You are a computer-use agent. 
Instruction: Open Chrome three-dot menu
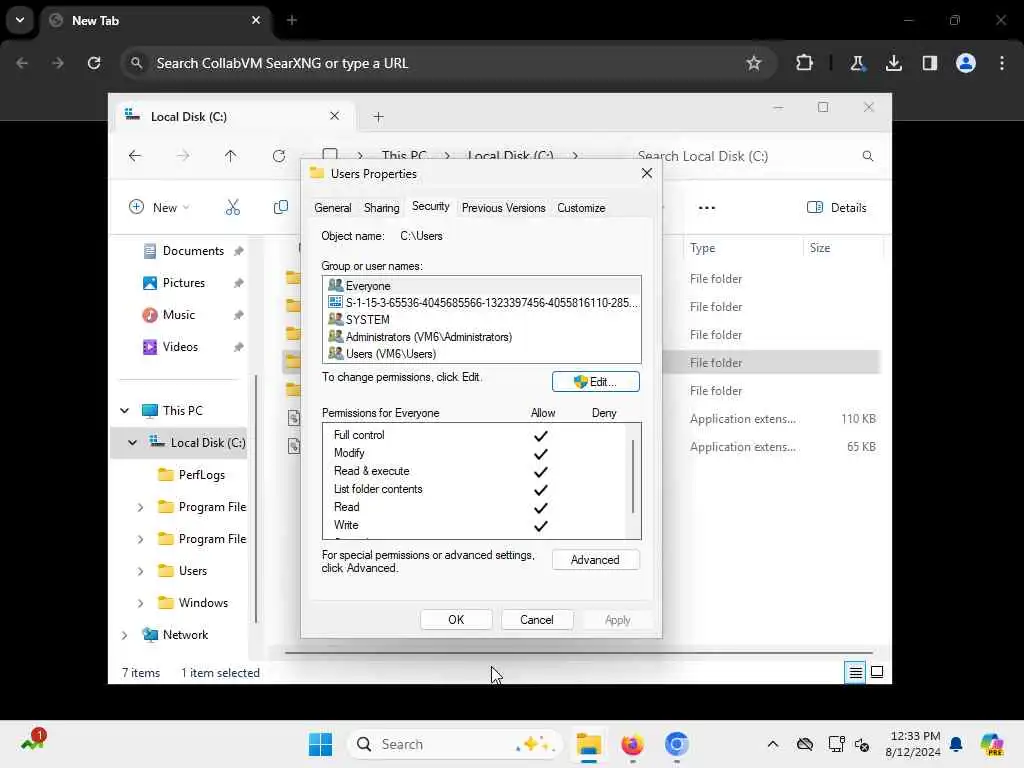click(x=1002, y=63)
